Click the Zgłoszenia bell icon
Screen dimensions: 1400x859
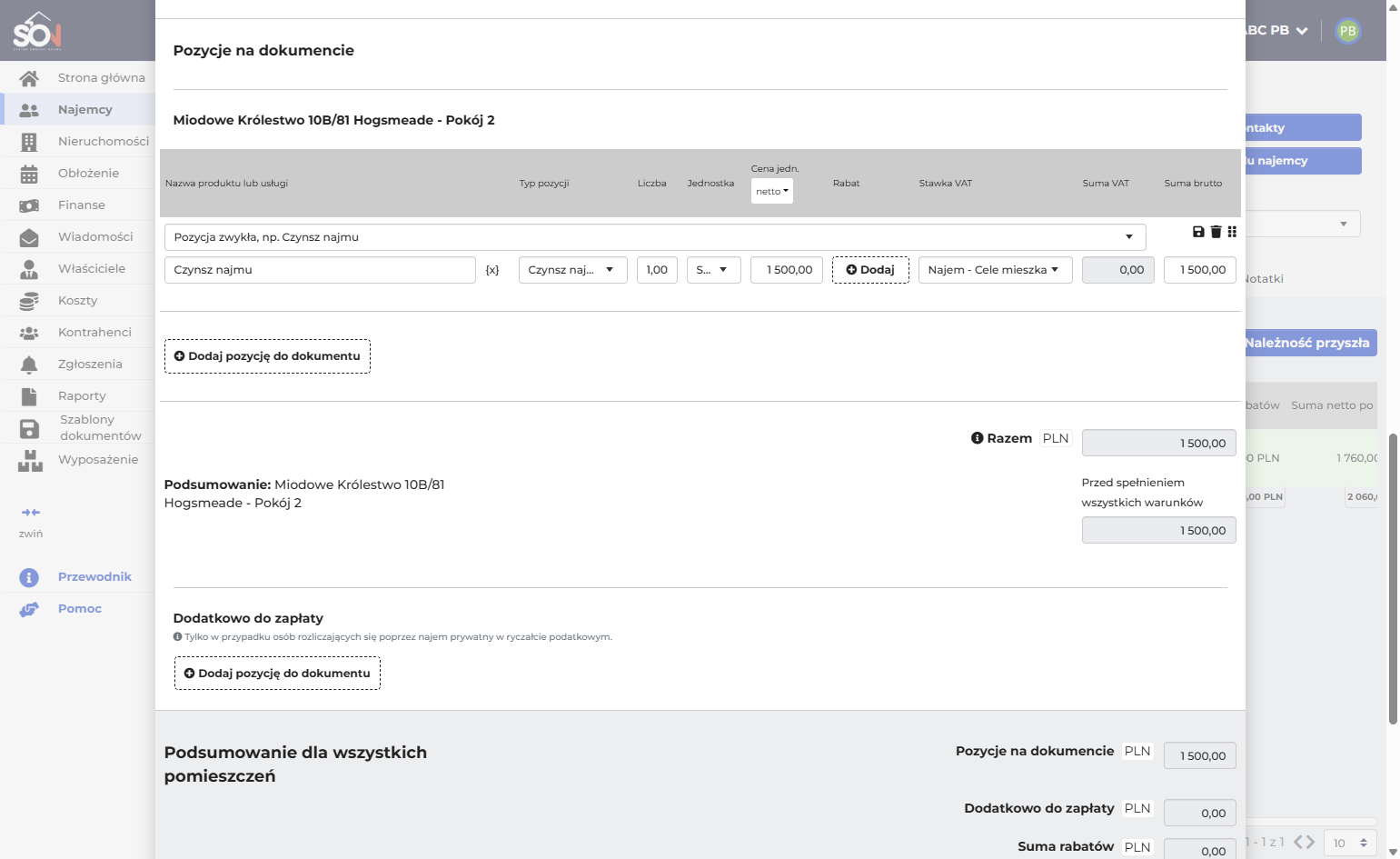(x=29, y=365)
